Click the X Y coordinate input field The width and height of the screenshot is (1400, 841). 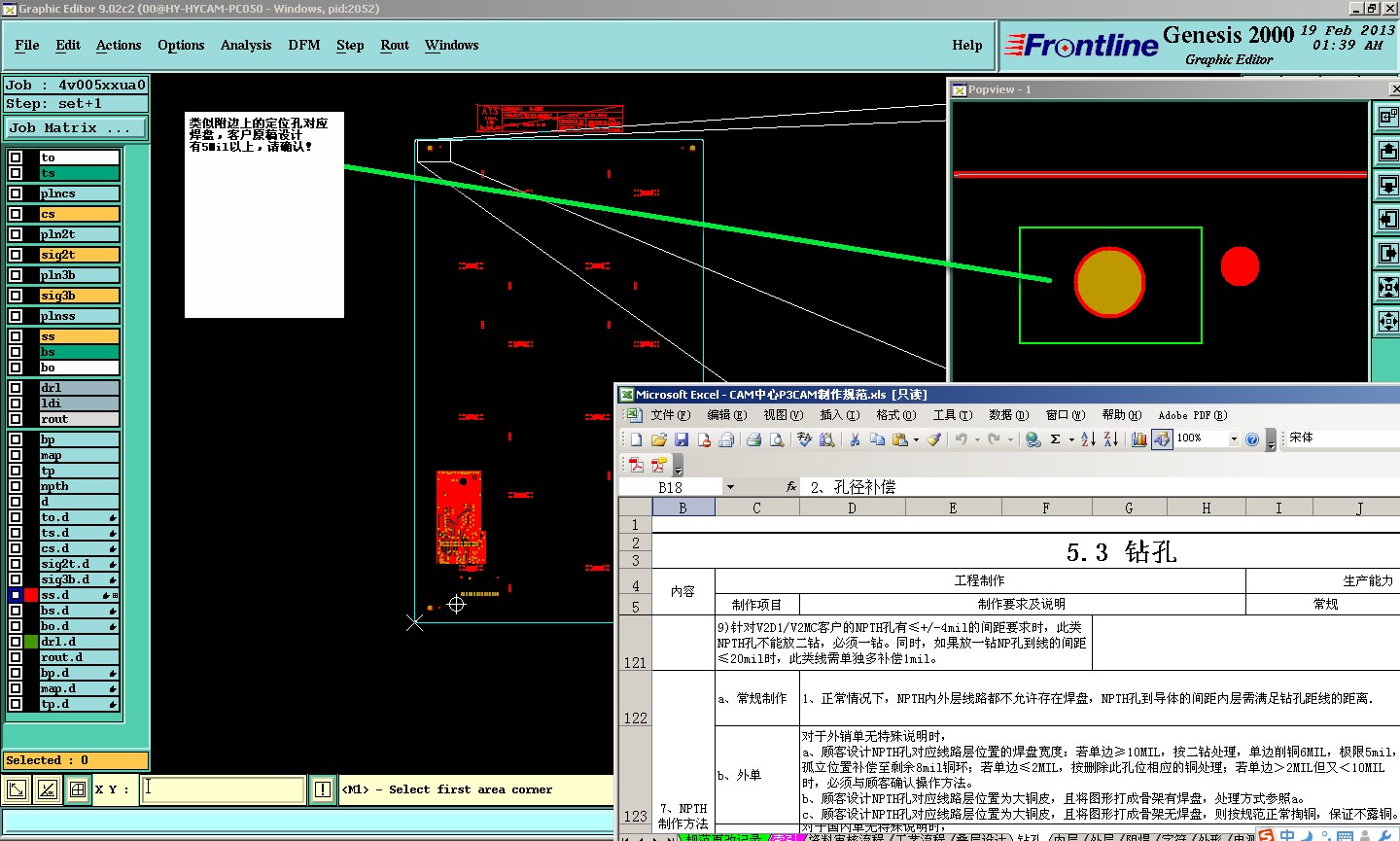pyautogui.click(x=224, y=789)
